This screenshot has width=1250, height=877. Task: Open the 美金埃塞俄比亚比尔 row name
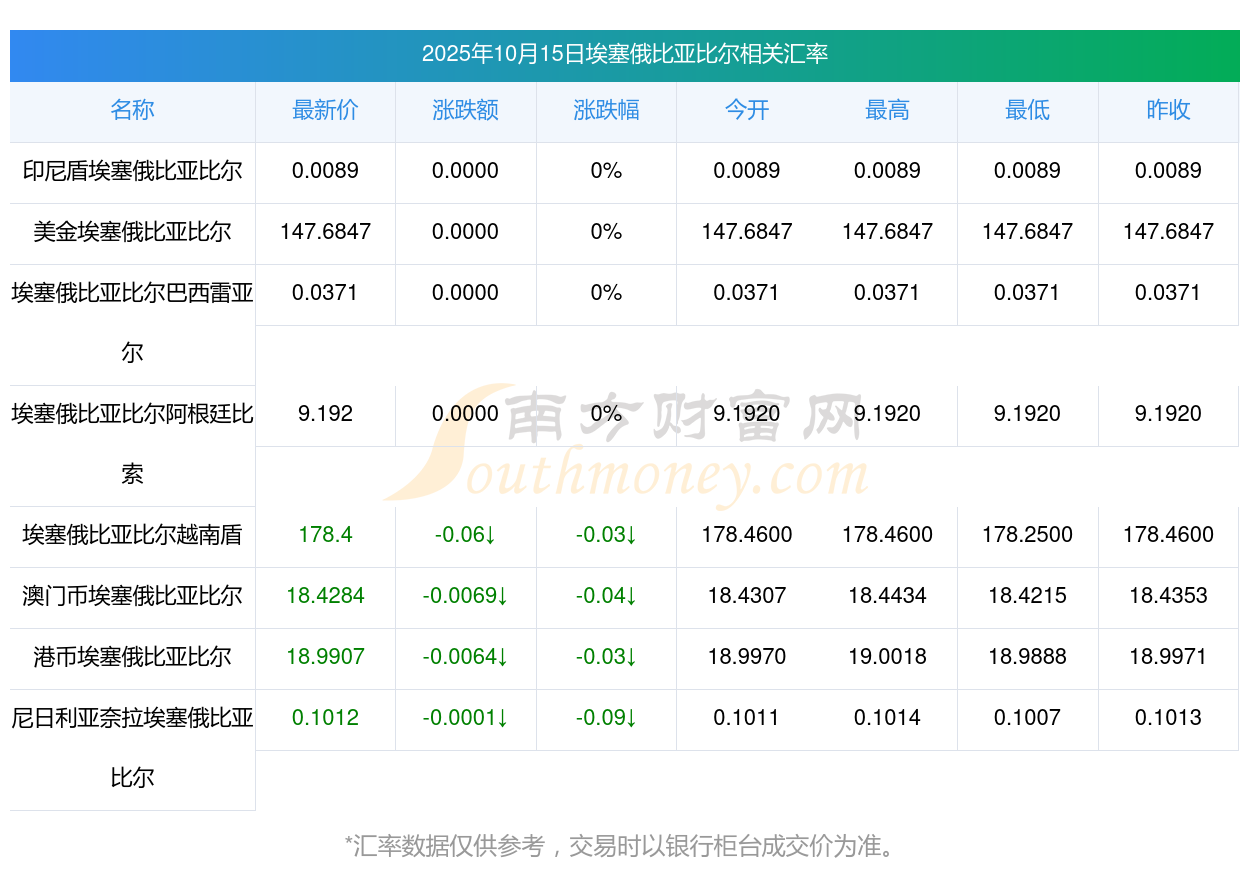[x=132, y=232]
